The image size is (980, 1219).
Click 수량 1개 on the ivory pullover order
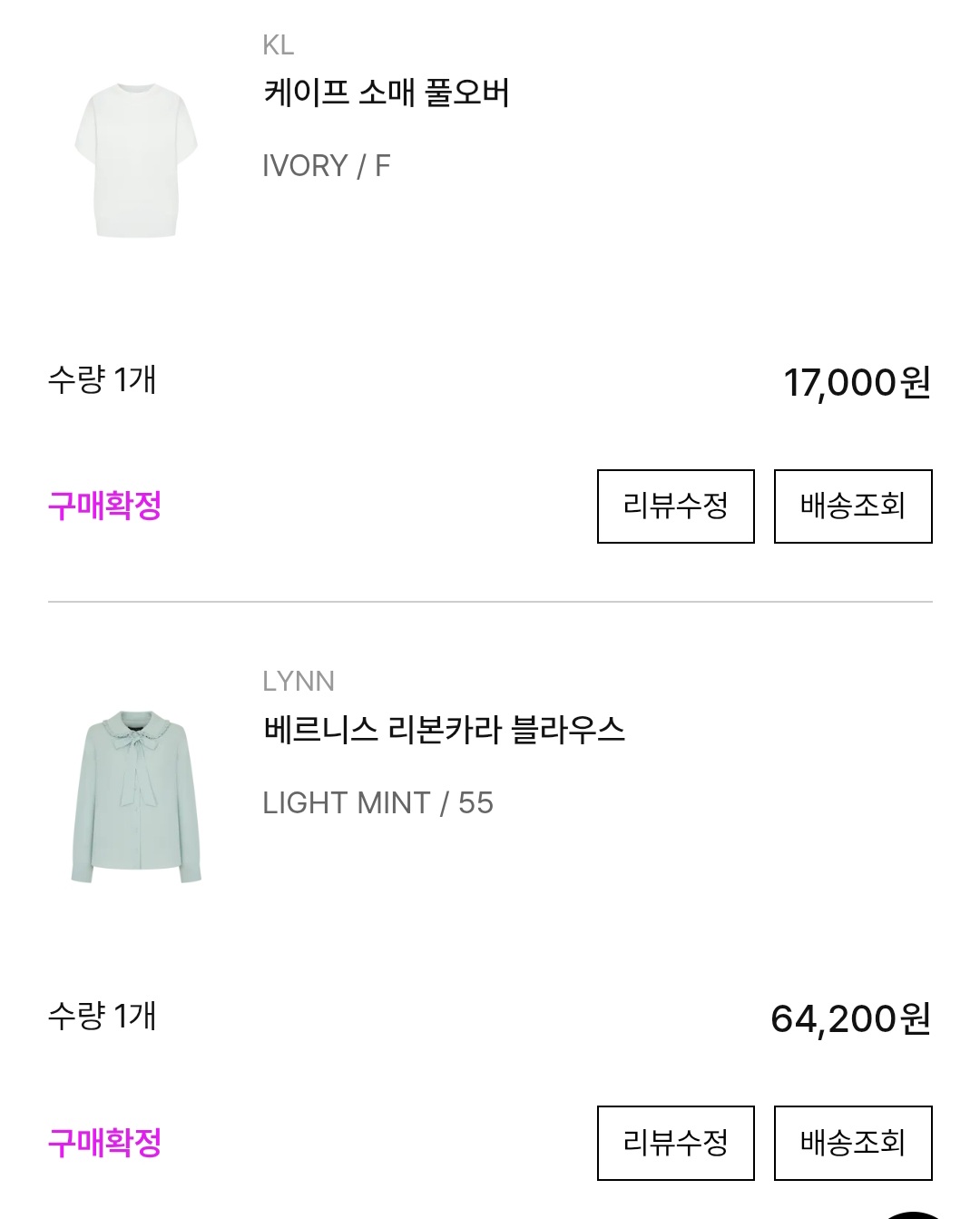click(102, 379)
